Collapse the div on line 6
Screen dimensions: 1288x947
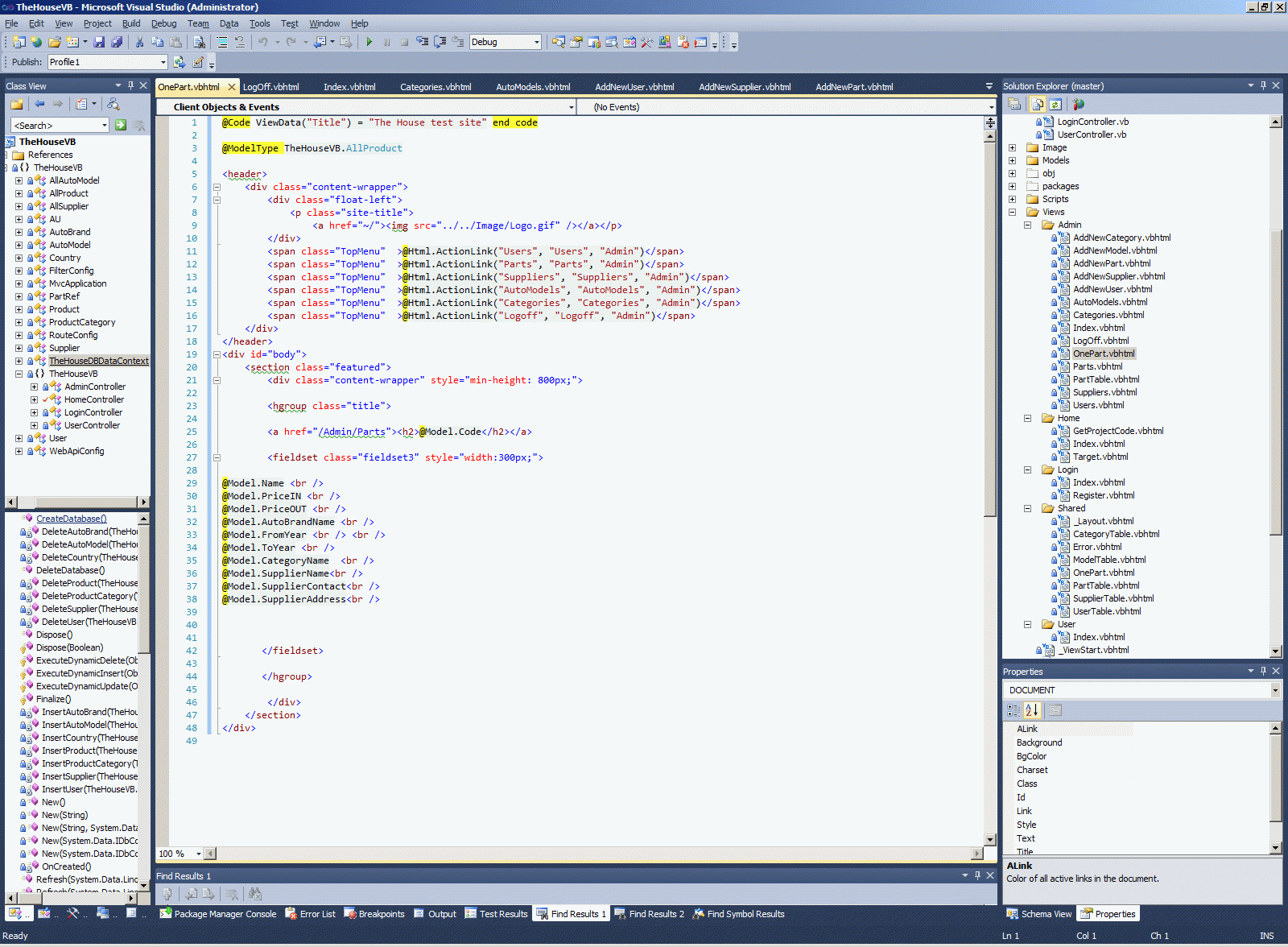tap(217, 187)
